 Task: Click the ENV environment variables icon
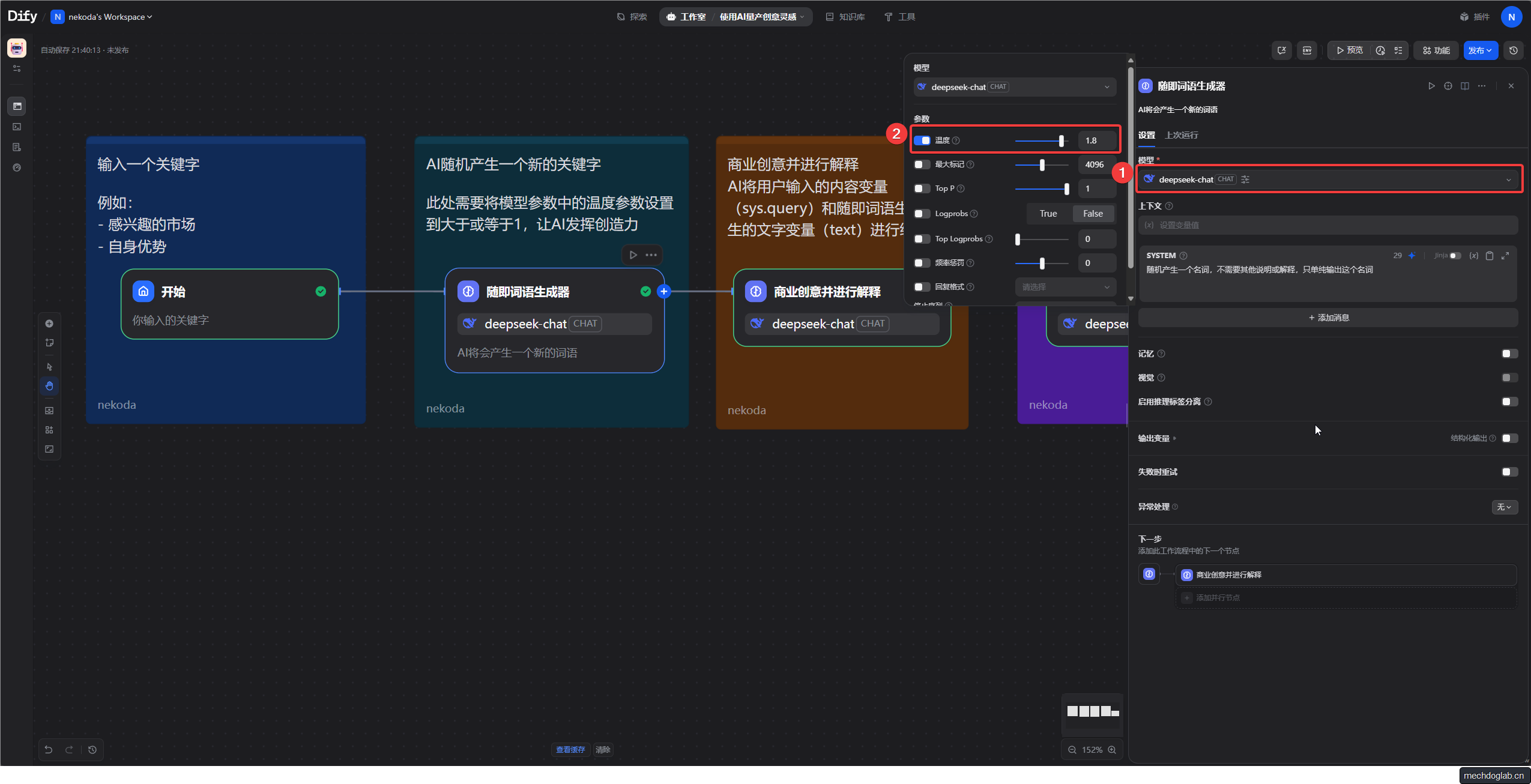pyautogui.click(x=1306, y=50)
